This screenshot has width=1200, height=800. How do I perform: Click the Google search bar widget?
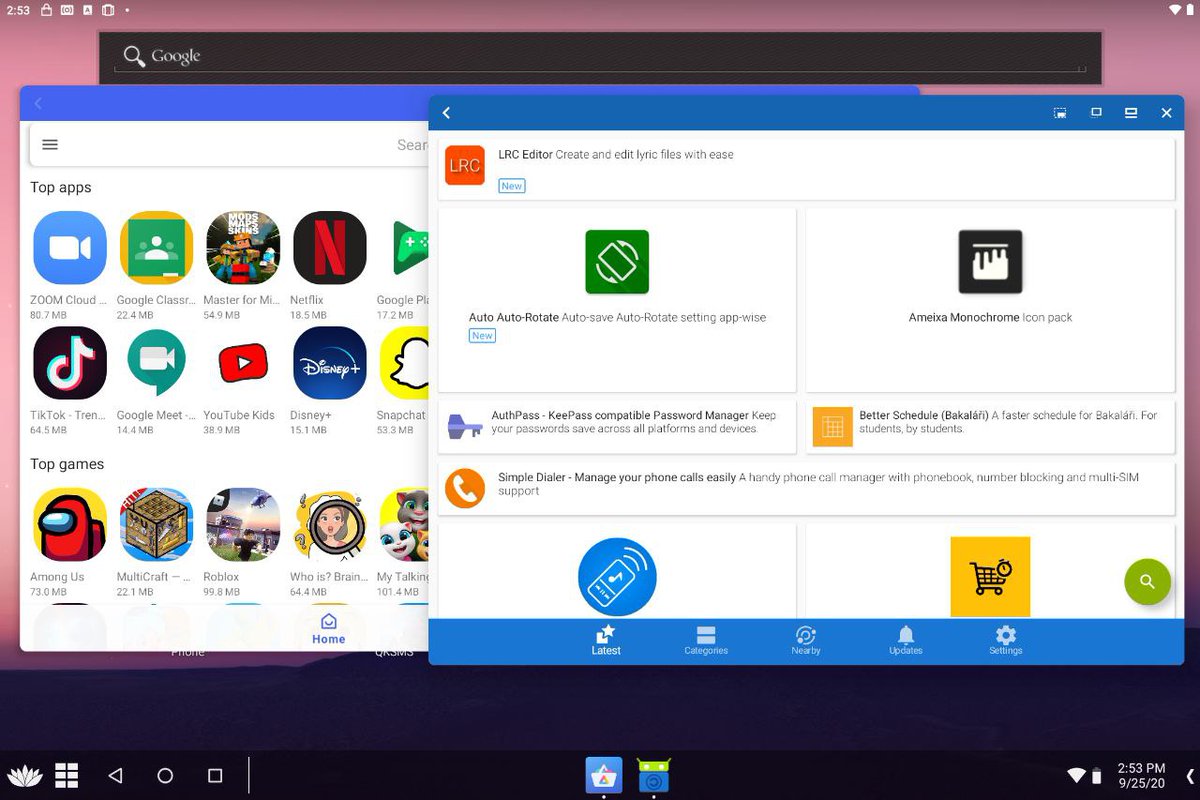click(600, 56)
